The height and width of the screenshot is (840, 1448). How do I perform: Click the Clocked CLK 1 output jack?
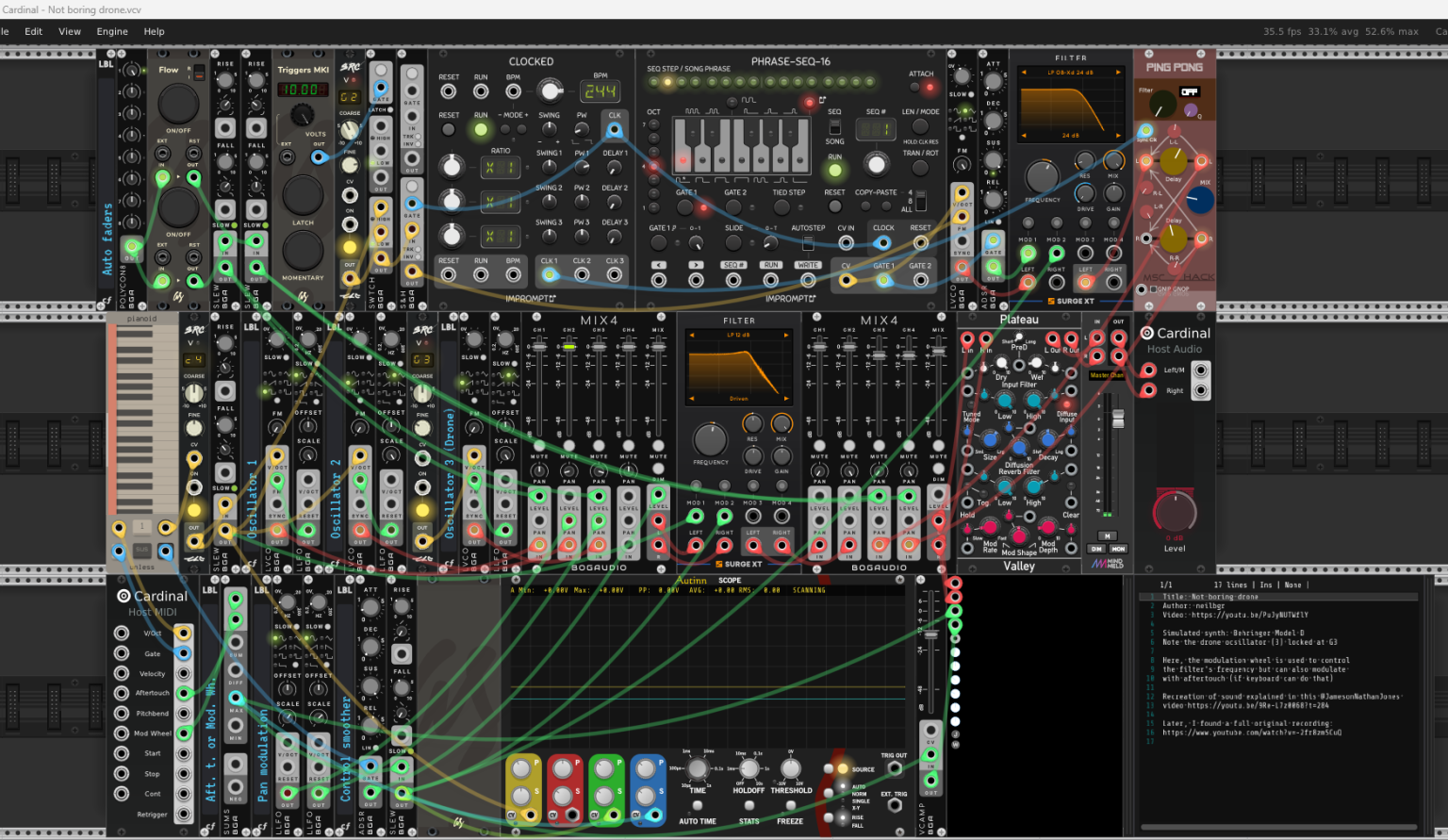(550, 275)
